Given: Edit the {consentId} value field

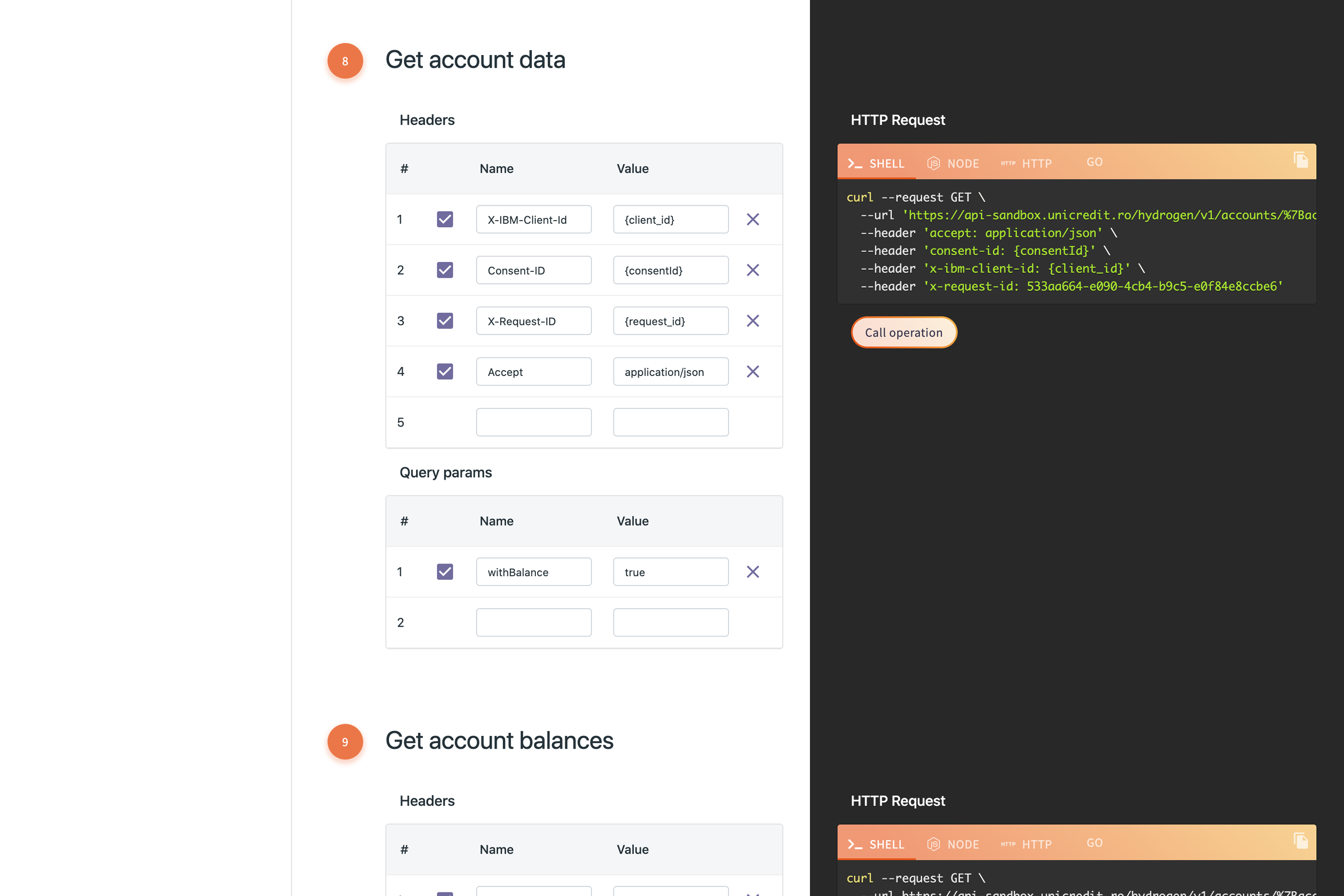Looking at the screenshot, I should pyautogui.click(x=670, y=270).
